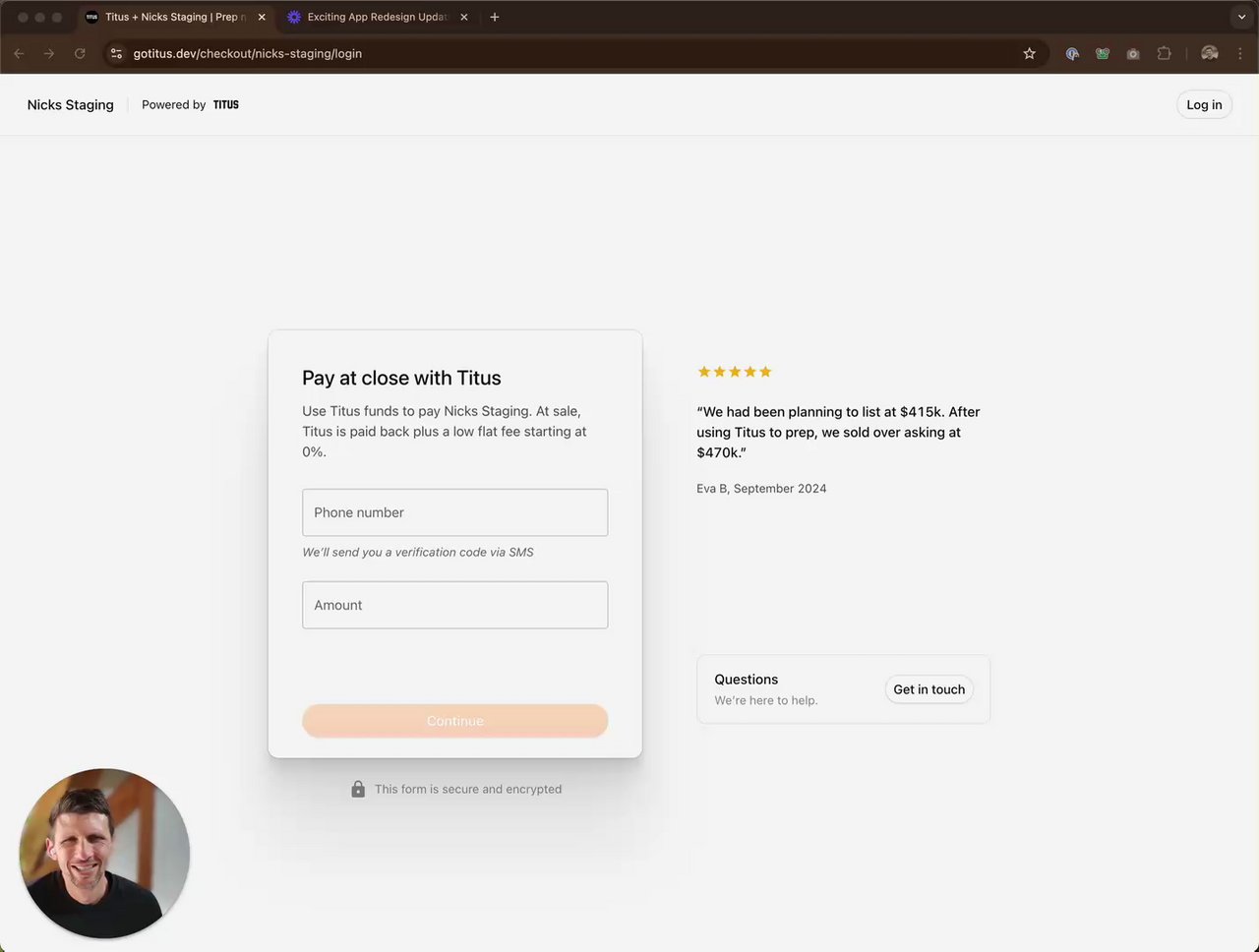Viewport: 1259px width, 952px height.
Task: Click the Log in button
Action: click(1204, 104)
